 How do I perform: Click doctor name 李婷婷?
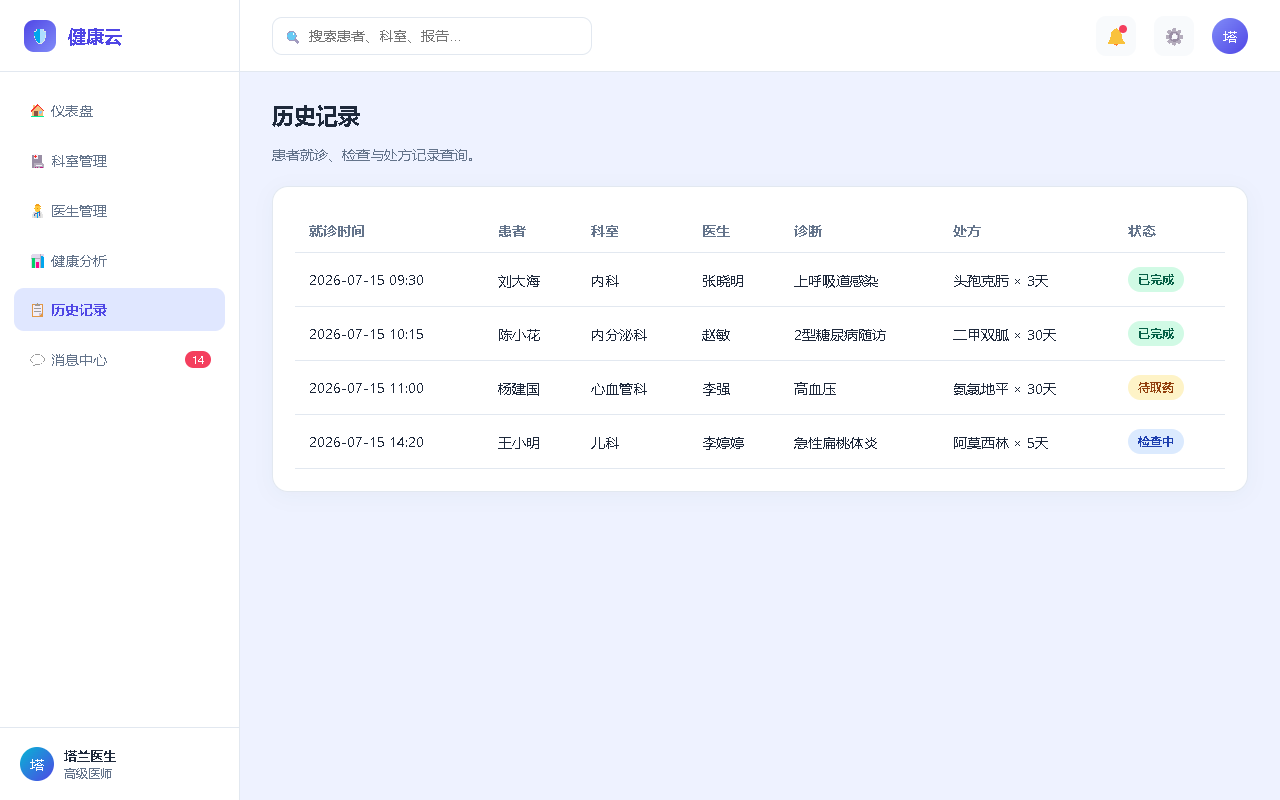coord(723,443)
